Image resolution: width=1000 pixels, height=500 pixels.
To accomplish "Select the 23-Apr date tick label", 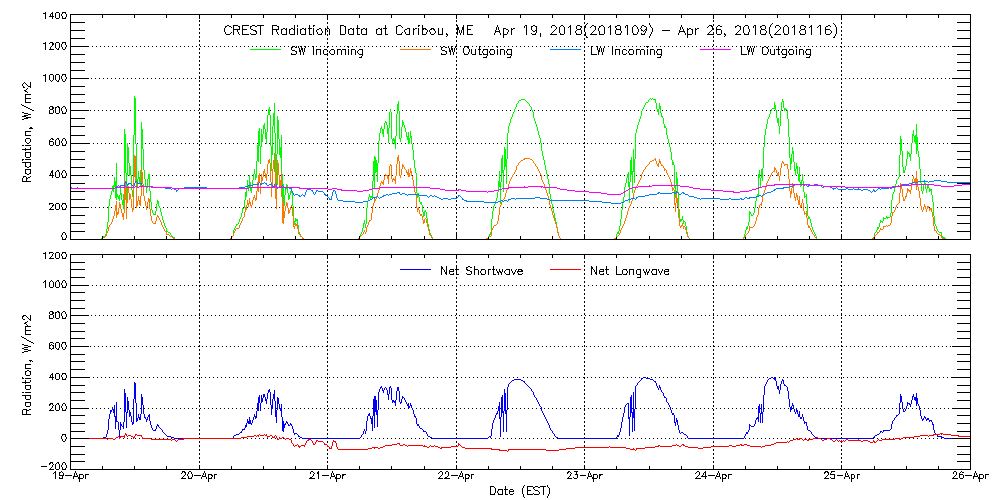I will pos(585,477).
